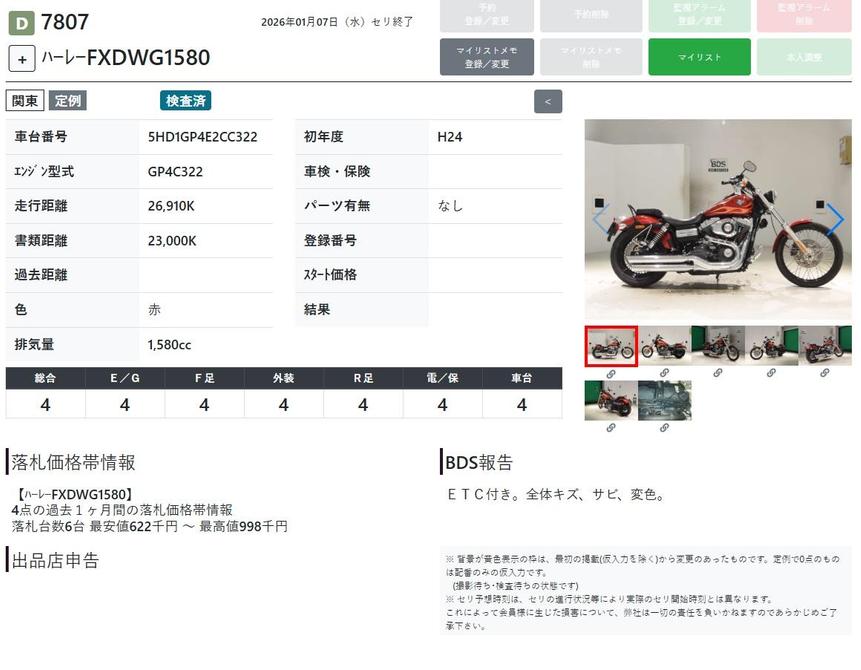Open the green マイリスト button

pyautogui.click(x=699, y=57)
